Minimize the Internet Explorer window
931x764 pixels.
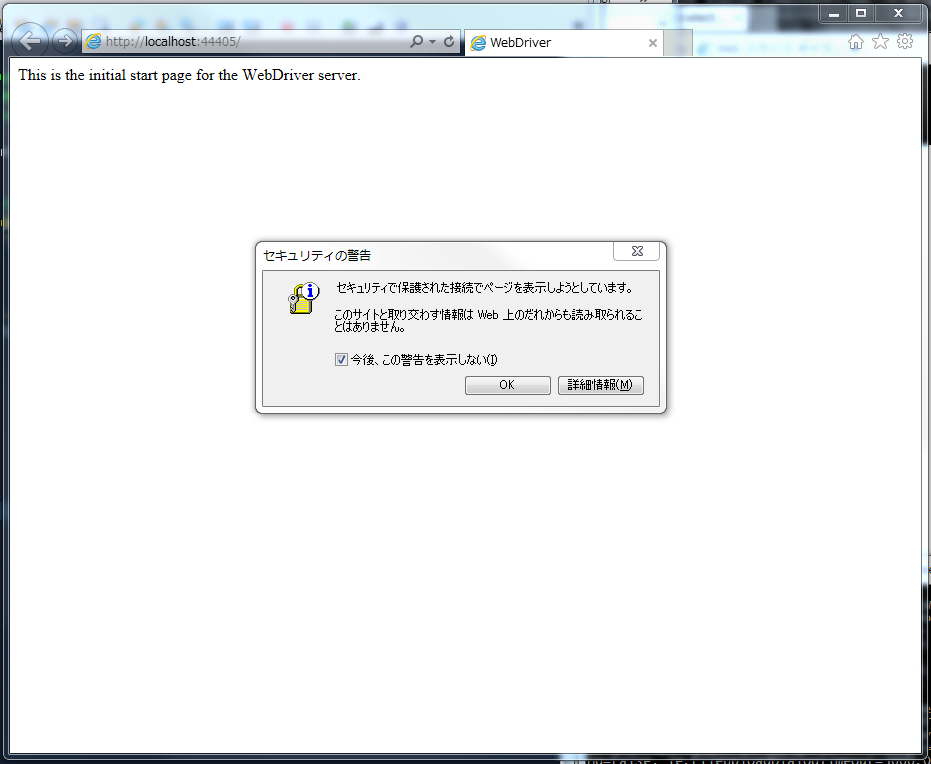point(834,13)
